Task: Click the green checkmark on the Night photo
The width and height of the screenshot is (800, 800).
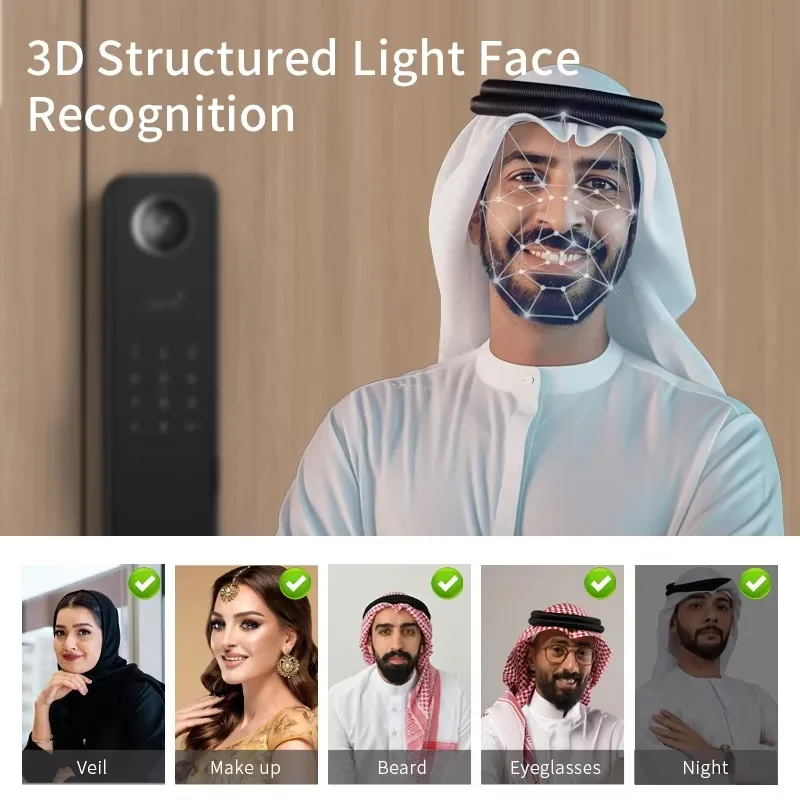Action: point(755,583)
